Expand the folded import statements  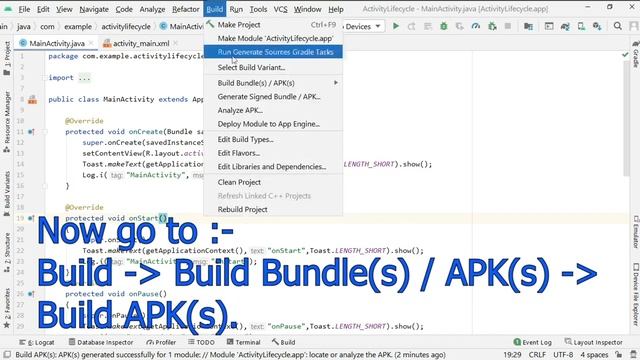(x=84, y=78)
